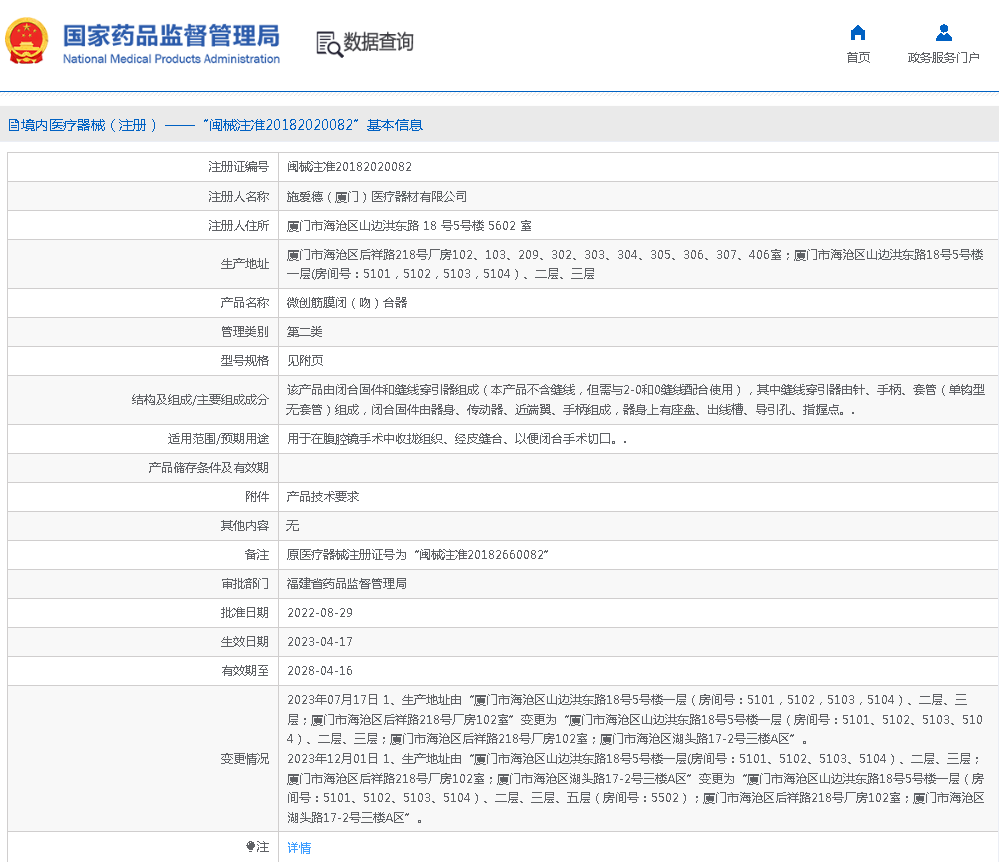Click the 产品技术要求 attachment cell
Image resolution: width=999 pixels, height=862 pixels.
coord(323,496)
